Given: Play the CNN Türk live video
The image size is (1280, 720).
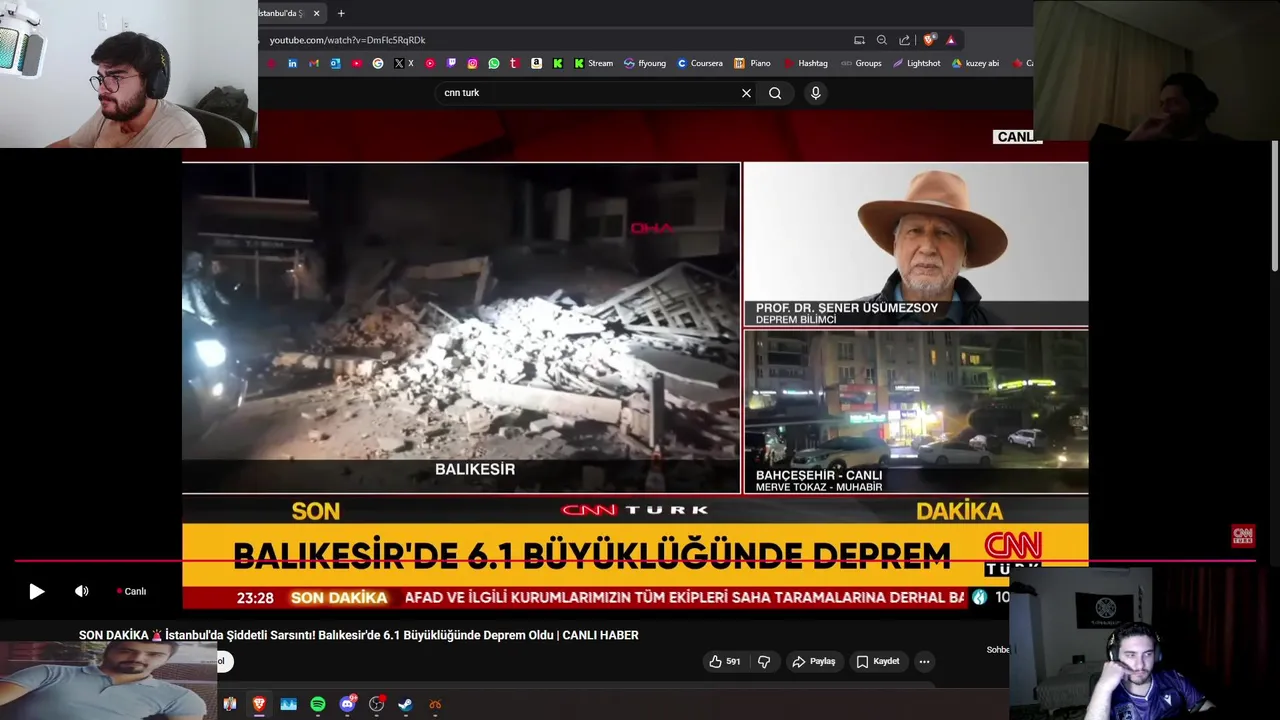Looking at the screenshot, I should click(x=36, y=591).
